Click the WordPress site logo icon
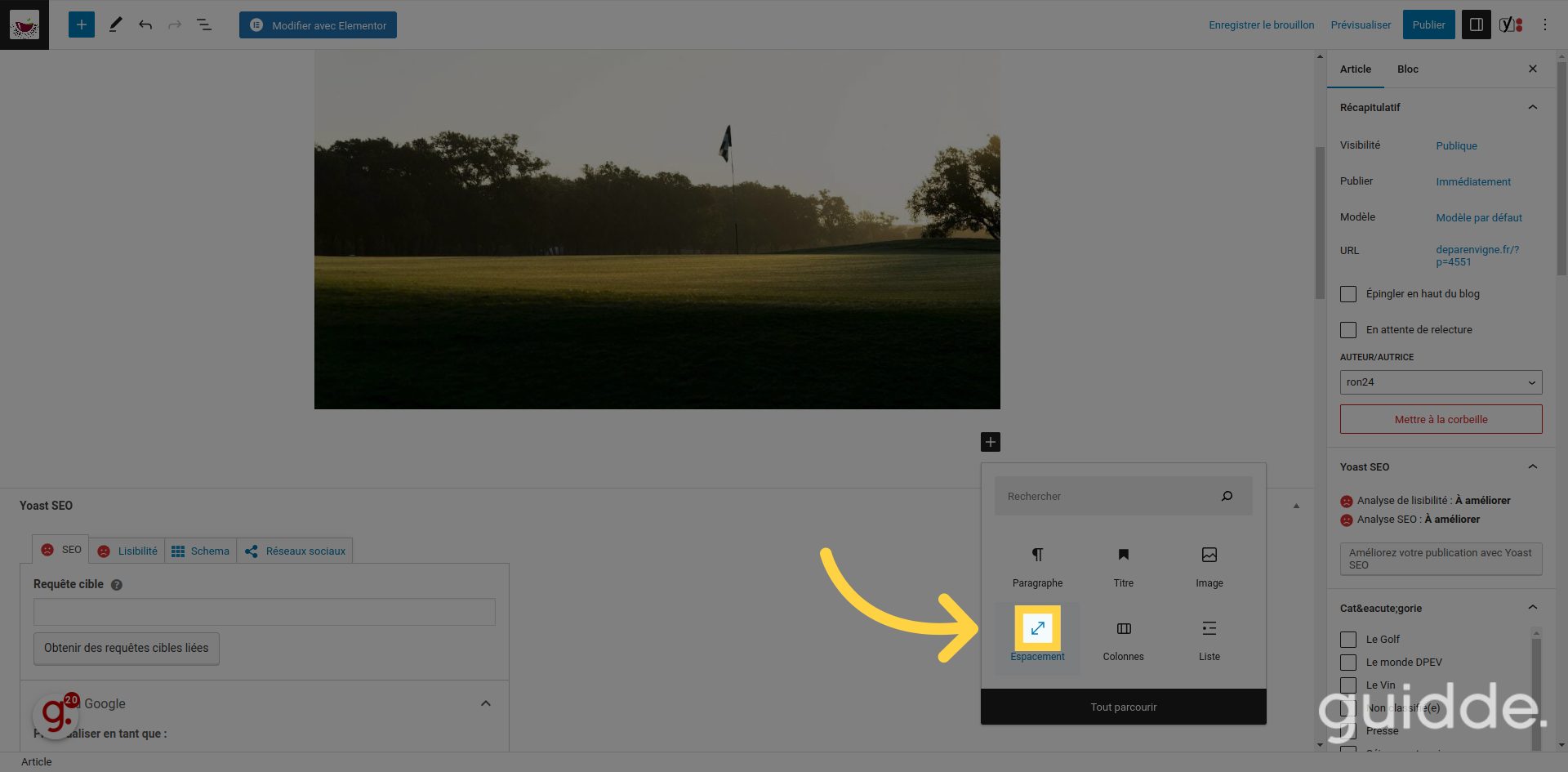This screenshot has height=772, width=1568. tap(24, 25)
